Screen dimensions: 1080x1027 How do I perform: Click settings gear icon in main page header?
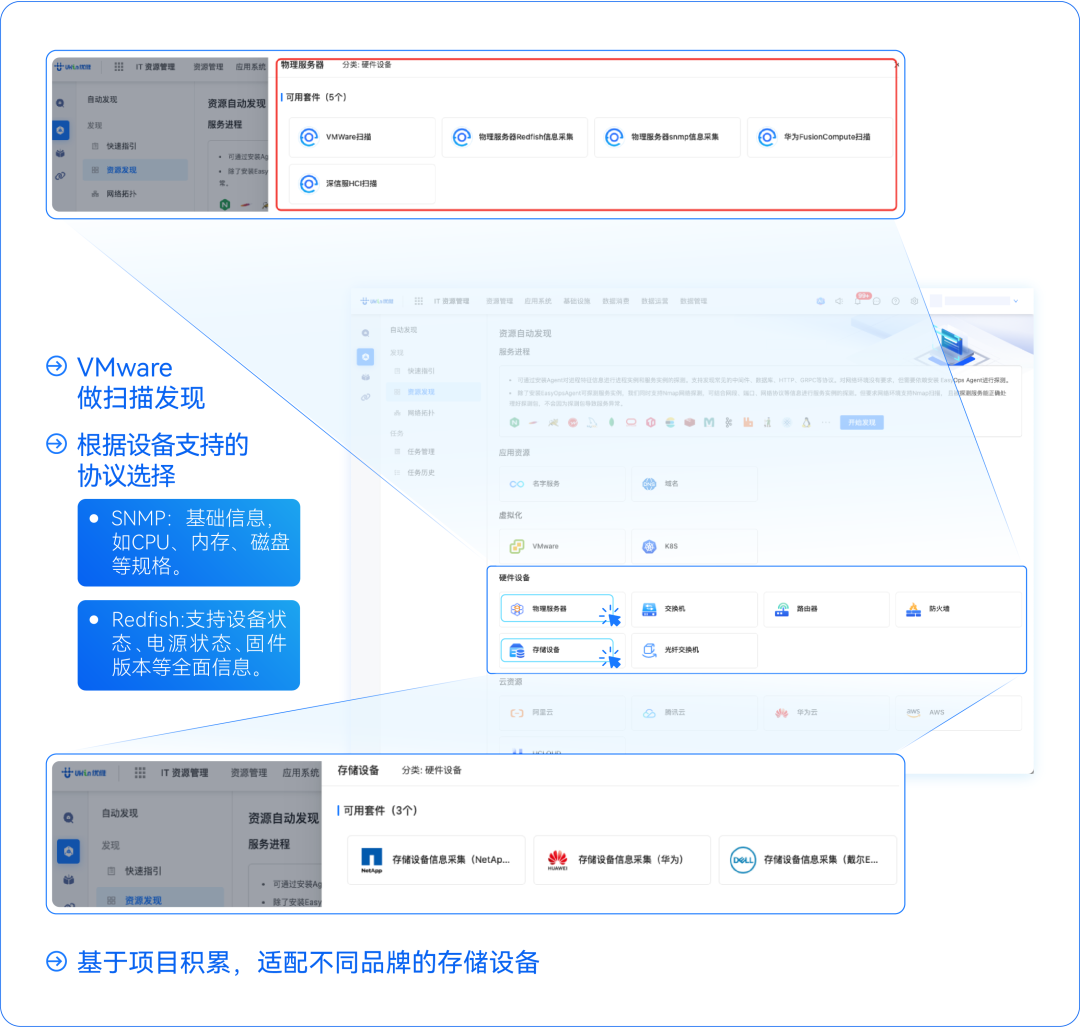click(x=914, y=301)
